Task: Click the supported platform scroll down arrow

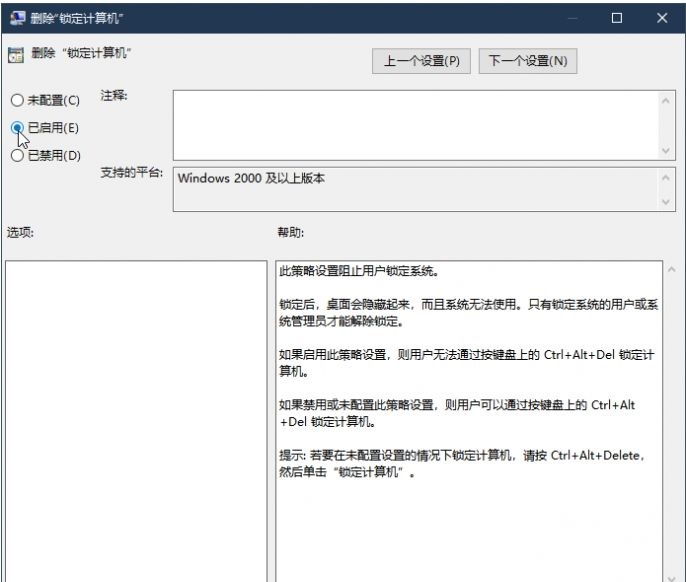Action: pos(665,202)
